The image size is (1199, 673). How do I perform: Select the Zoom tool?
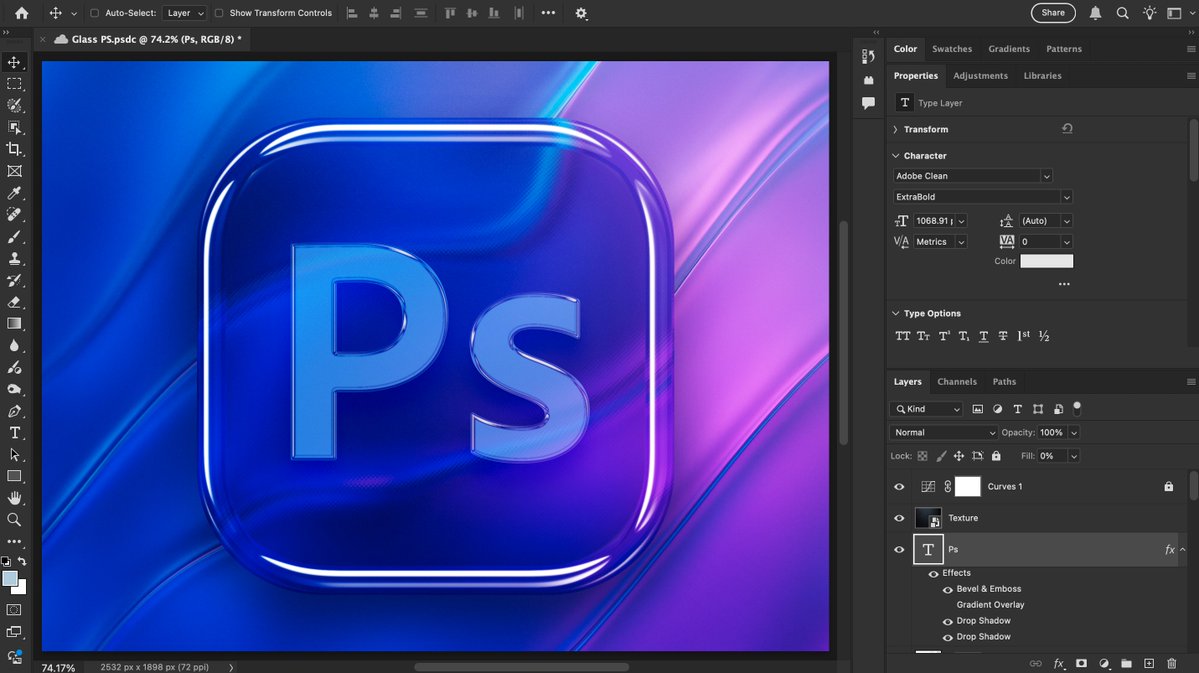click(14, 520)
